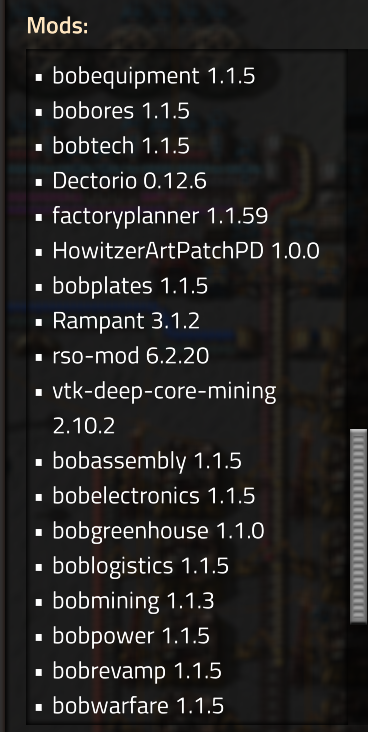368x732 pixels.
Task: Click the Mods: section heading
Action: coord(57,25)
